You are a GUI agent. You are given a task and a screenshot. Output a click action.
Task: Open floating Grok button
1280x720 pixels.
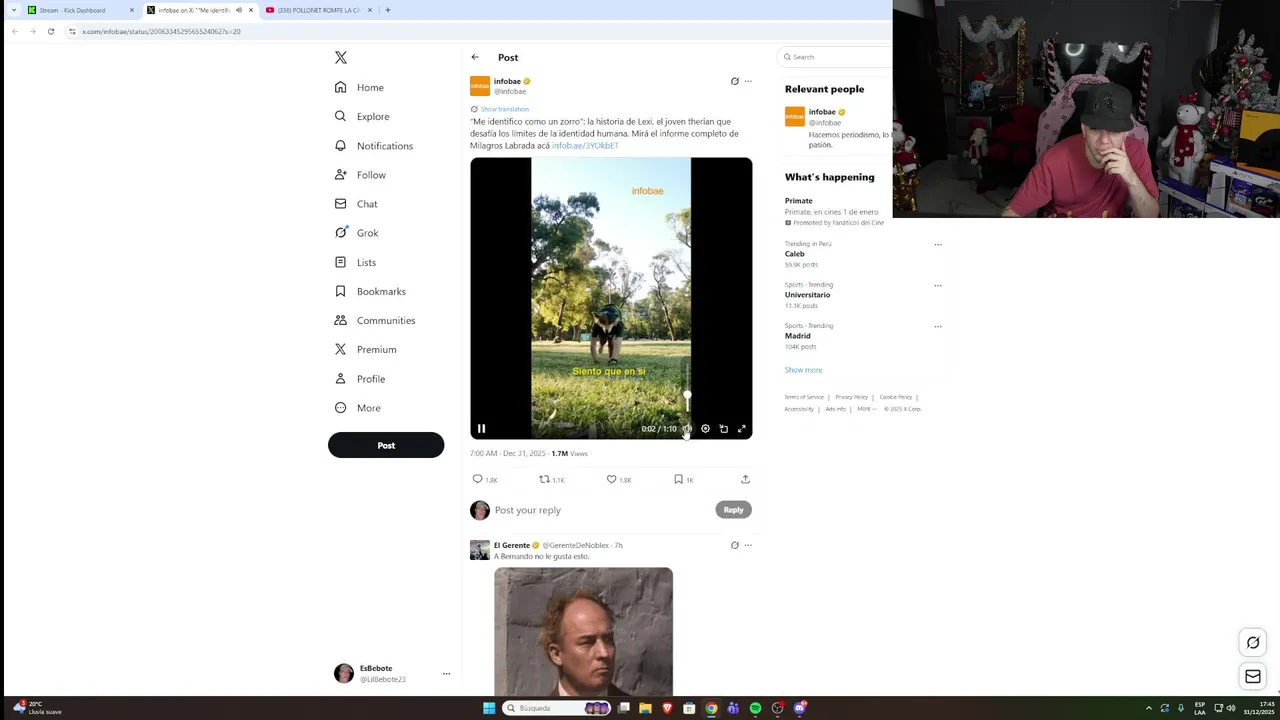(x=1253, y=643)
